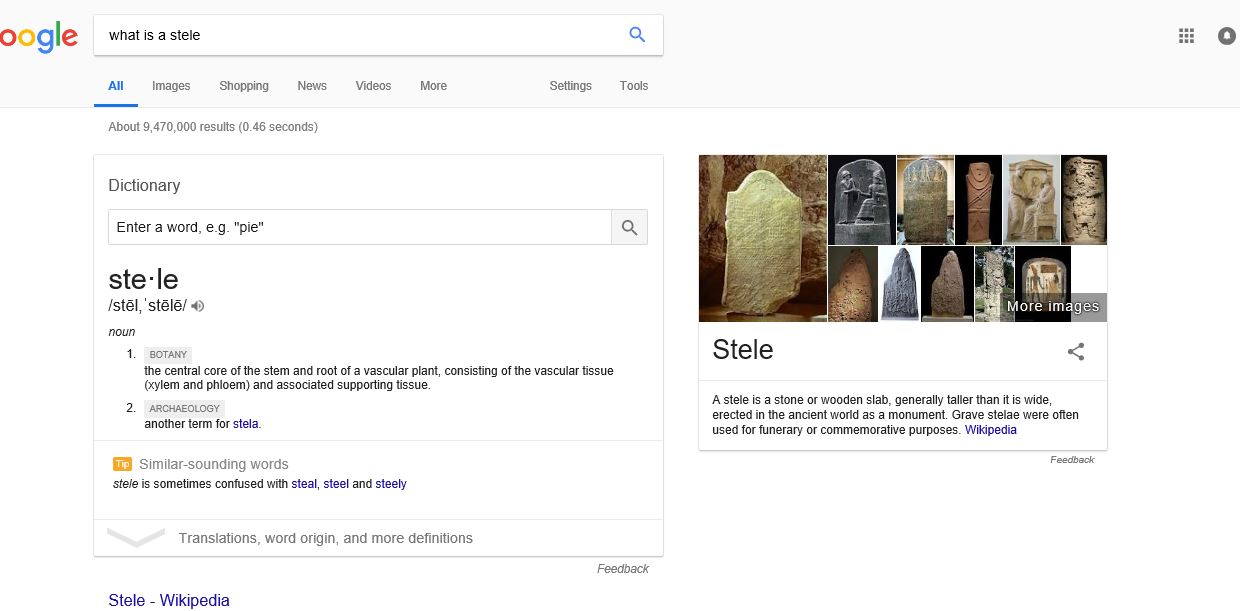
Task: Click the steely similar-word link
Action: pos(391,484)
